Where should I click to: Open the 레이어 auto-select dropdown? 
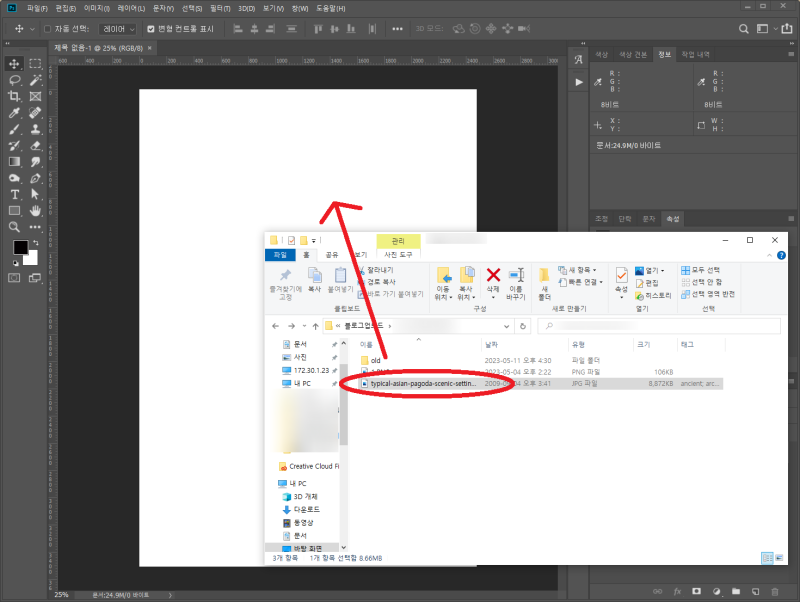118,29
